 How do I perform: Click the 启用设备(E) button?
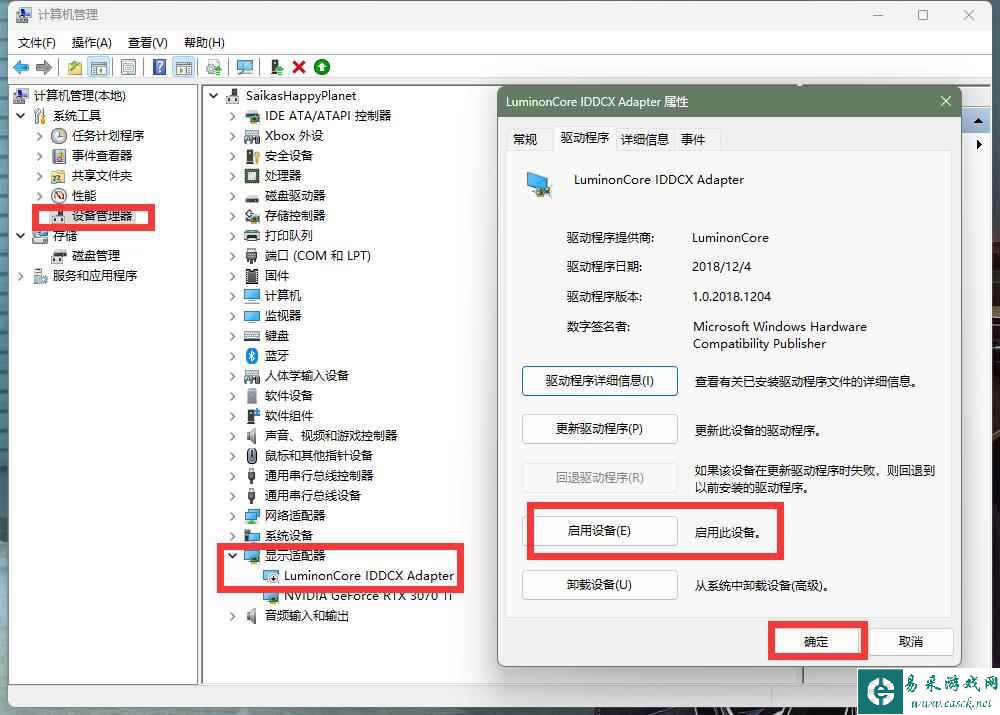(x=599, y=531)
